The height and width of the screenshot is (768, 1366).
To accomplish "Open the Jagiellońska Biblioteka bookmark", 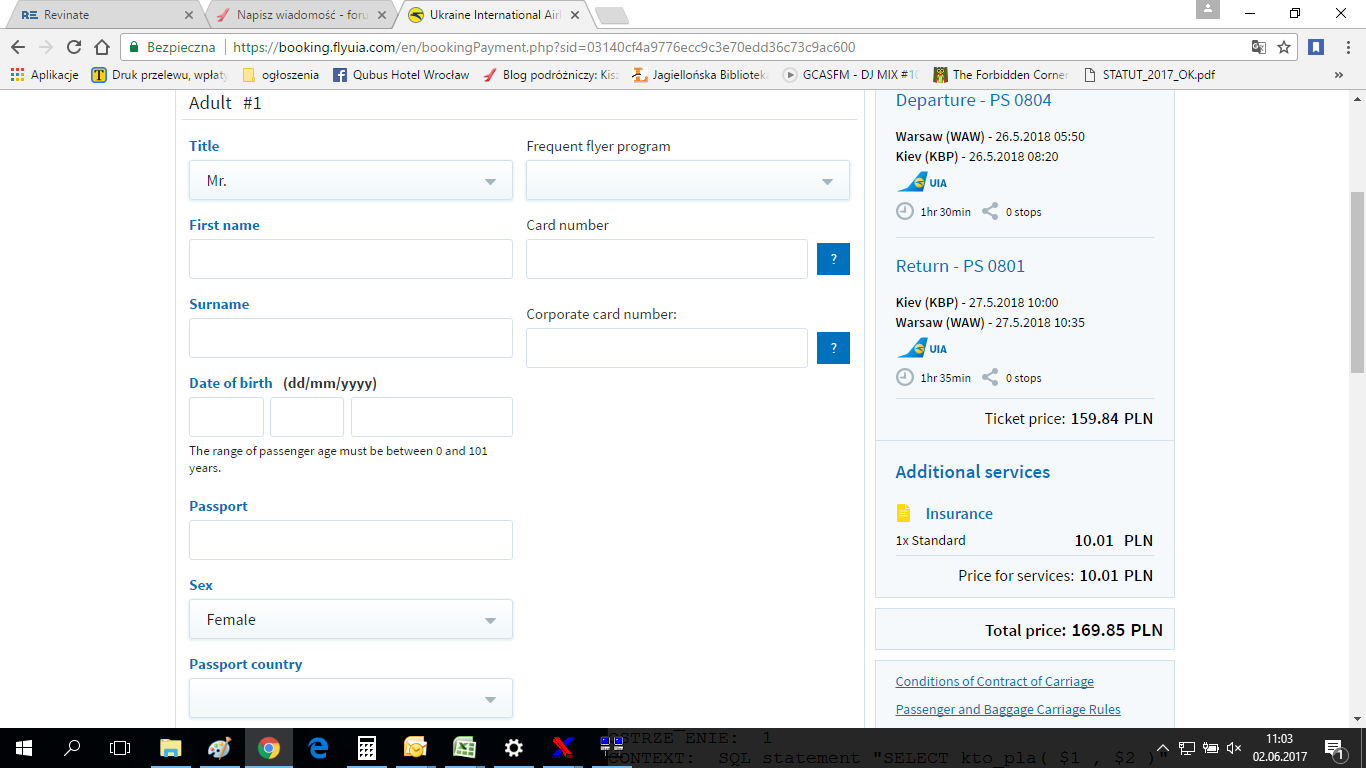I will coord(700,74).
